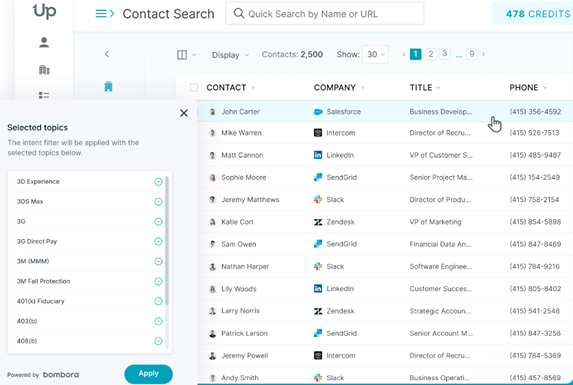Click phone (415) 356-4592

pyautogui.click(x=535, y=112)
